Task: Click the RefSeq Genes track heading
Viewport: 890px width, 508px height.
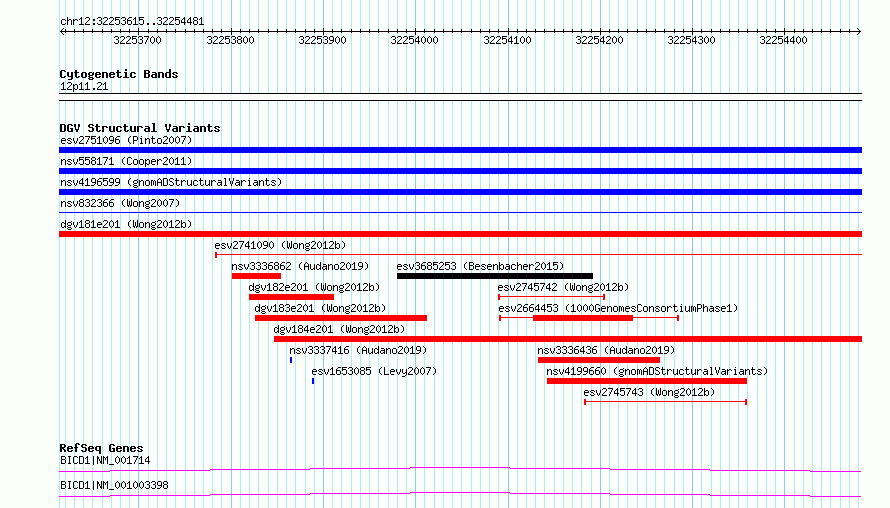Action: (x=101, y=448)
